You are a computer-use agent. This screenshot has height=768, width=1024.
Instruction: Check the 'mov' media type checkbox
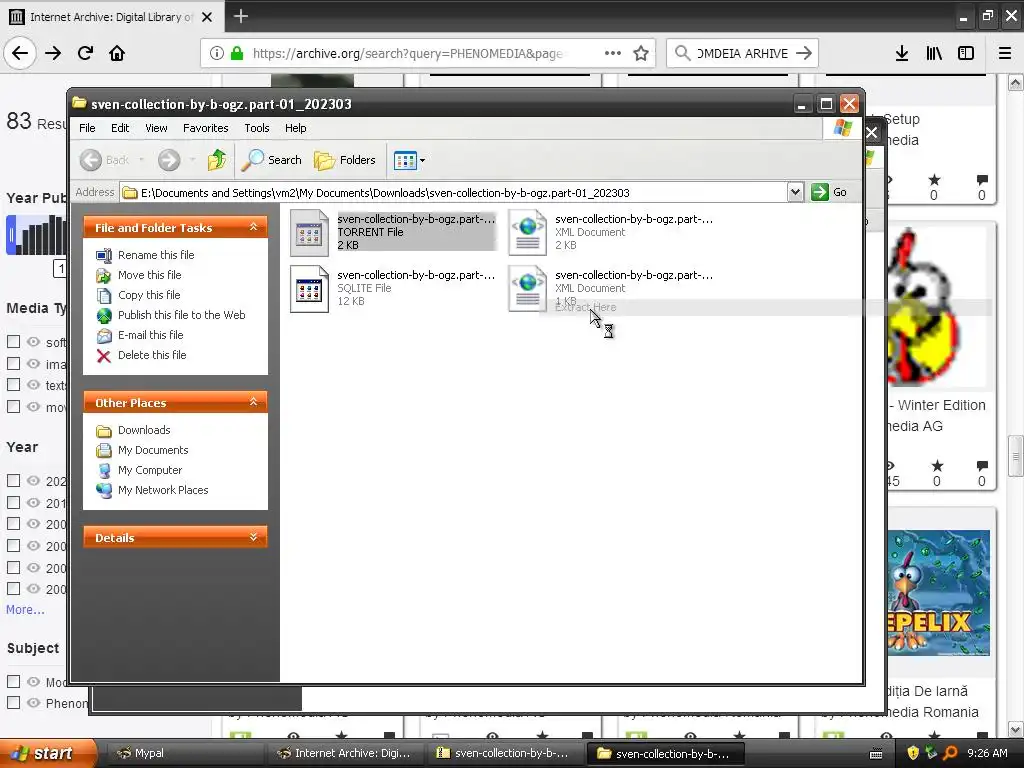(13, 406)
